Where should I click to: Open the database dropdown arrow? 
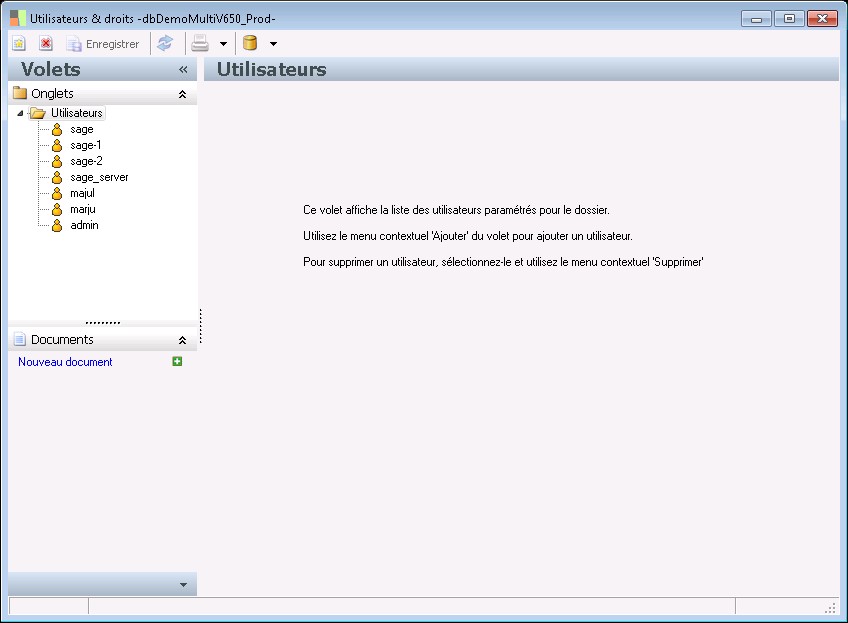tap(274, 44)
